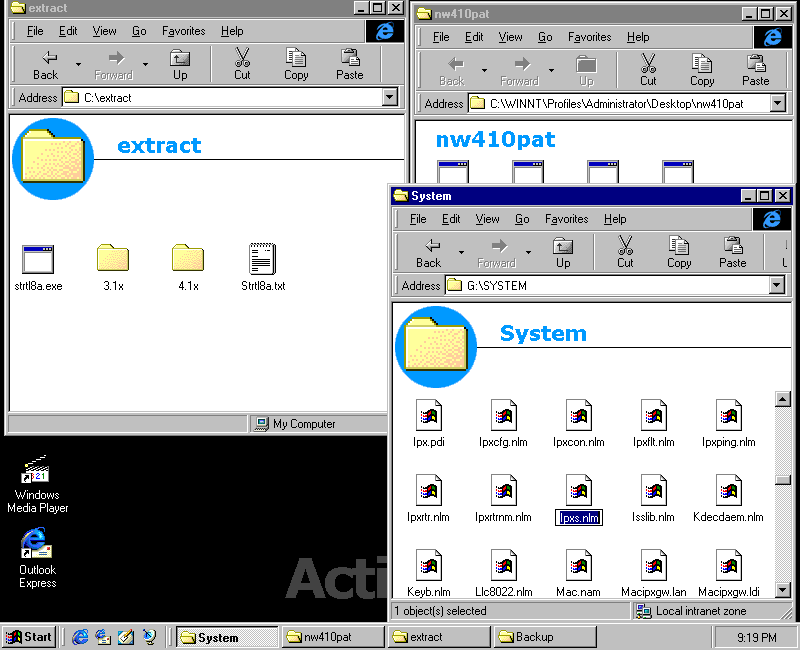The image size is (800, 650).
Task: Open Outlook Express desktop shortcut
Action: click(37, 558)
